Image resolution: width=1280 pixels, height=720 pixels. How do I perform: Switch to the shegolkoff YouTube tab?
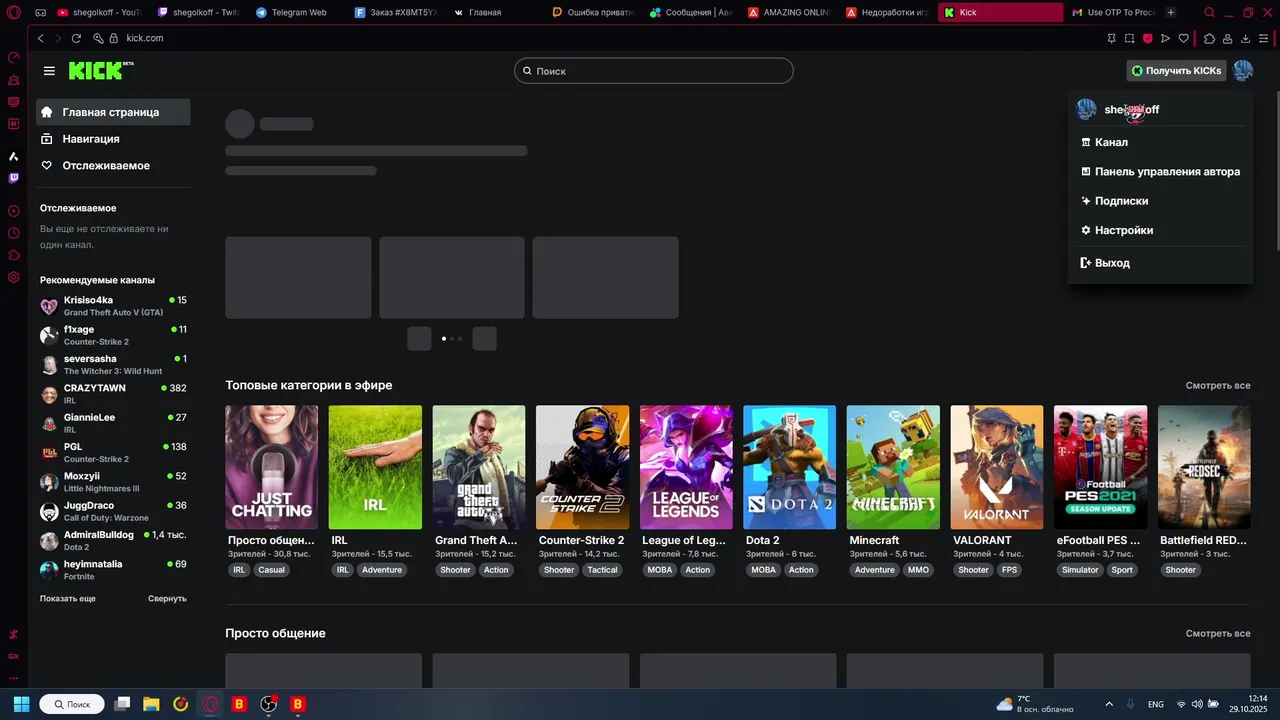(x=100, y=13)
